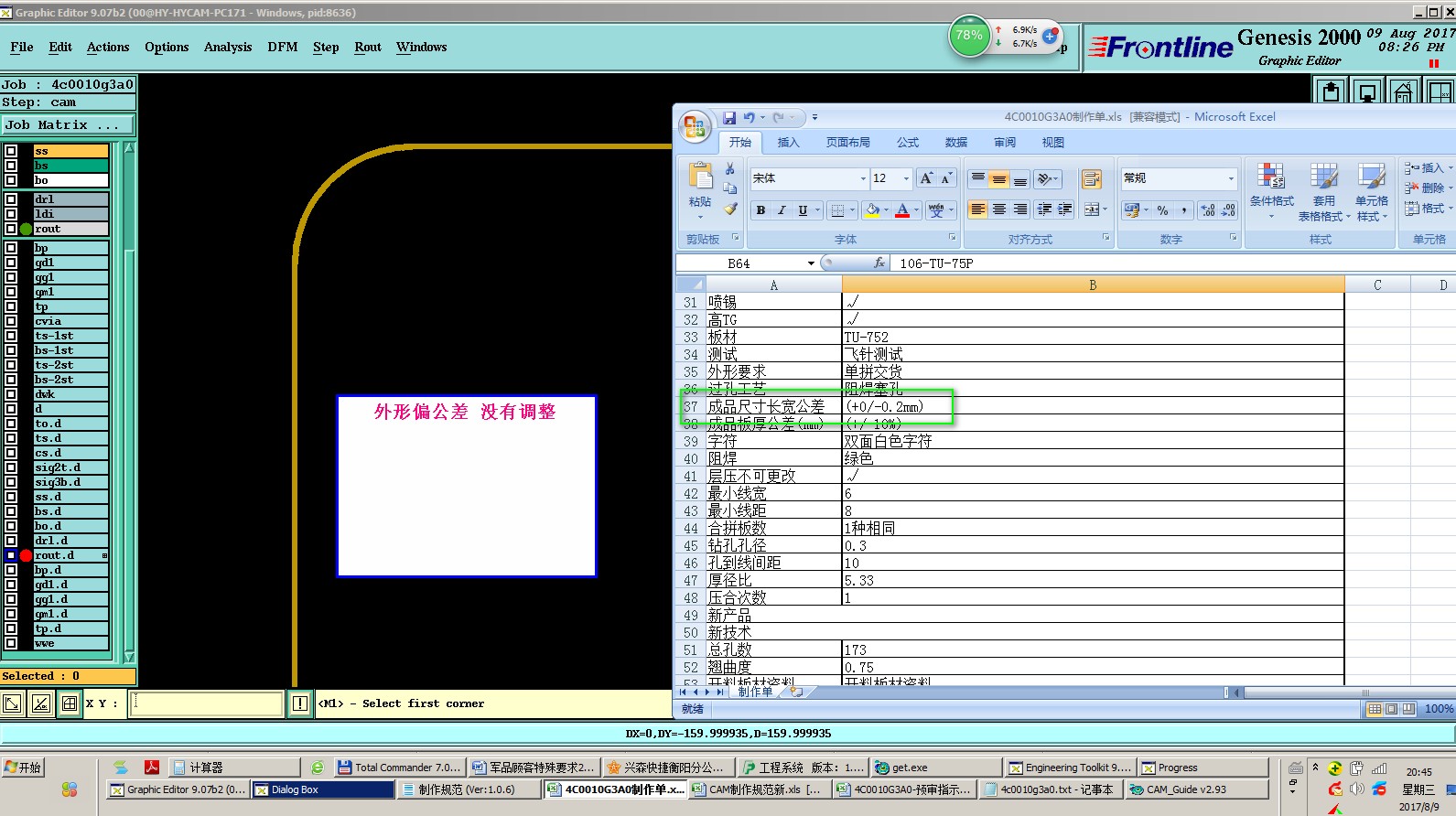Switch to the 页面布局 ribbon tab
Viewport: 1456px width, 816px height.
(x=847, y=143)
